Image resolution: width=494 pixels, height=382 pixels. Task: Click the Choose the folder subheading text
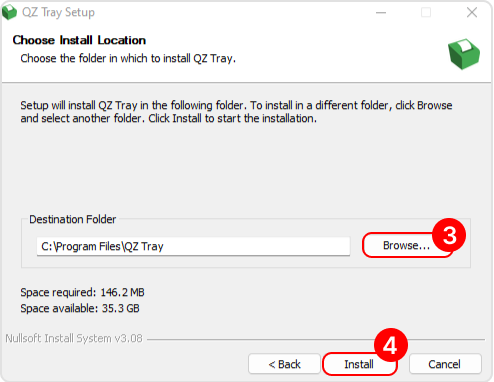(x=128, y=58)
